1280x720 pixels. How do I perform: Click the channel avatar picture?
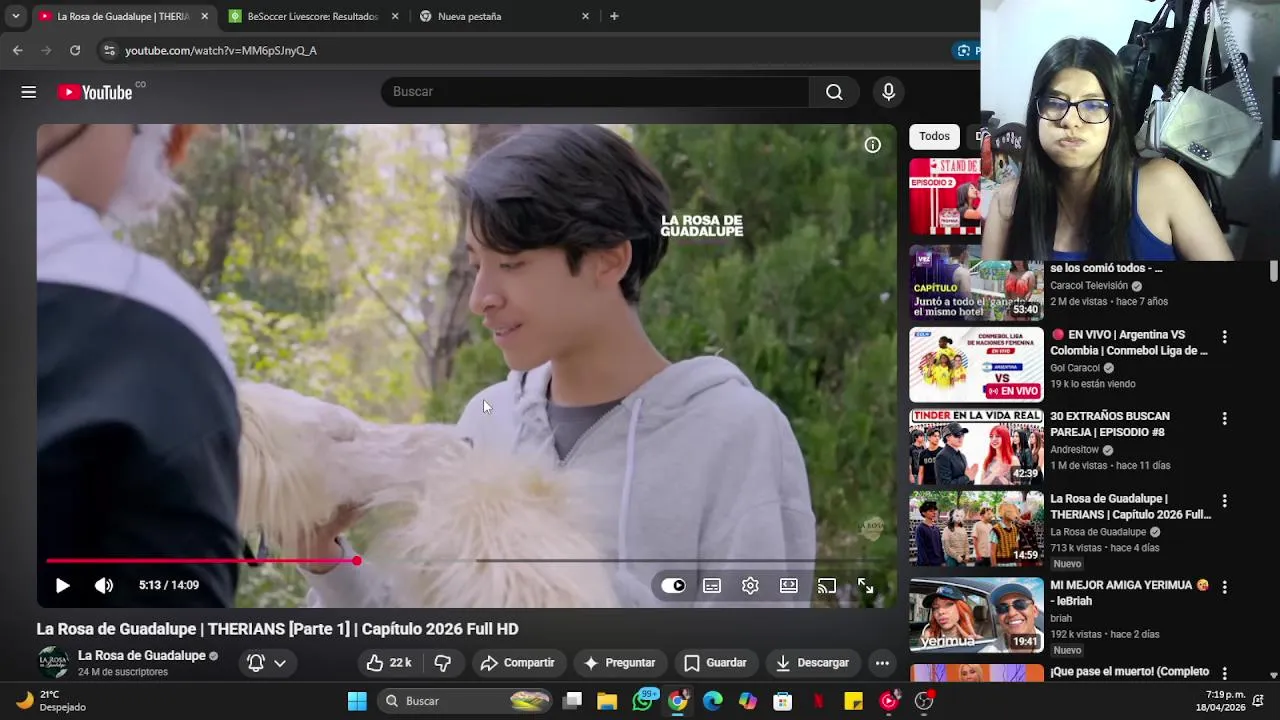[53, 662]
